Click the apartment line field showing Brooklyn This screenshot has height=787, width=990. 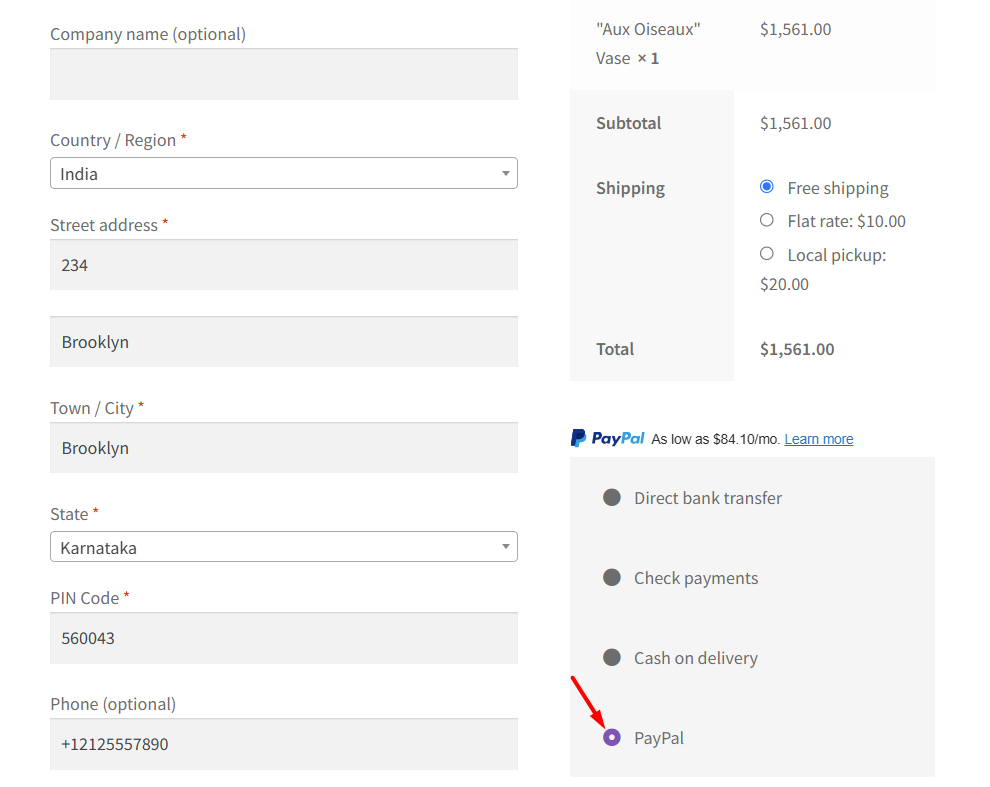pyautogui.click(x=283, y=341)
